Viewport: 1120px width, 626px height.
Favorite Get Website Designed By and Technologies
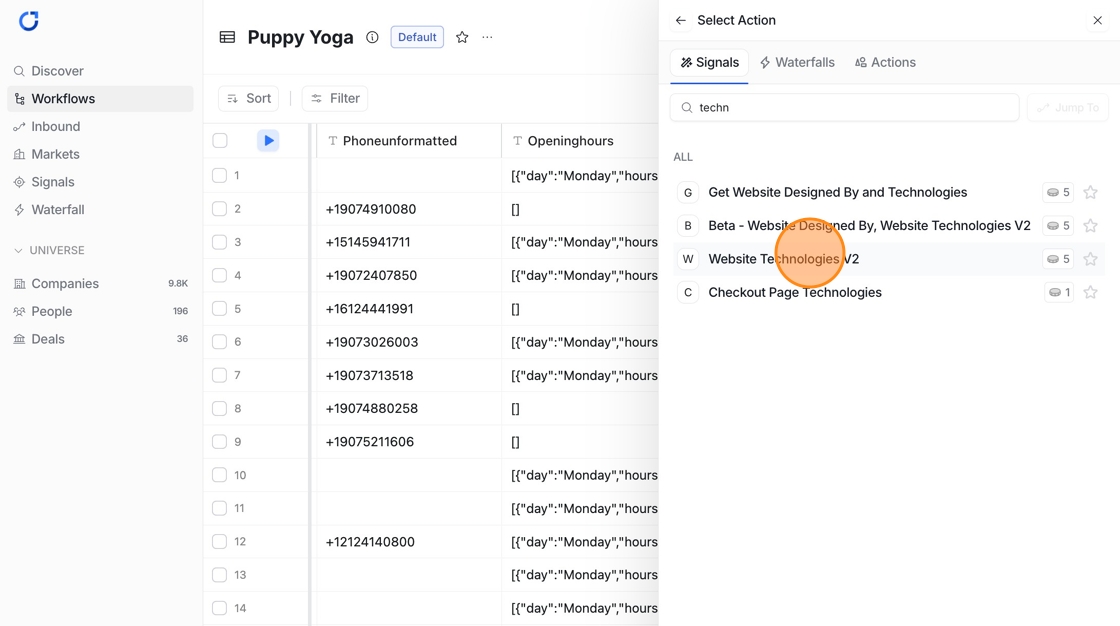point(1090,192)
